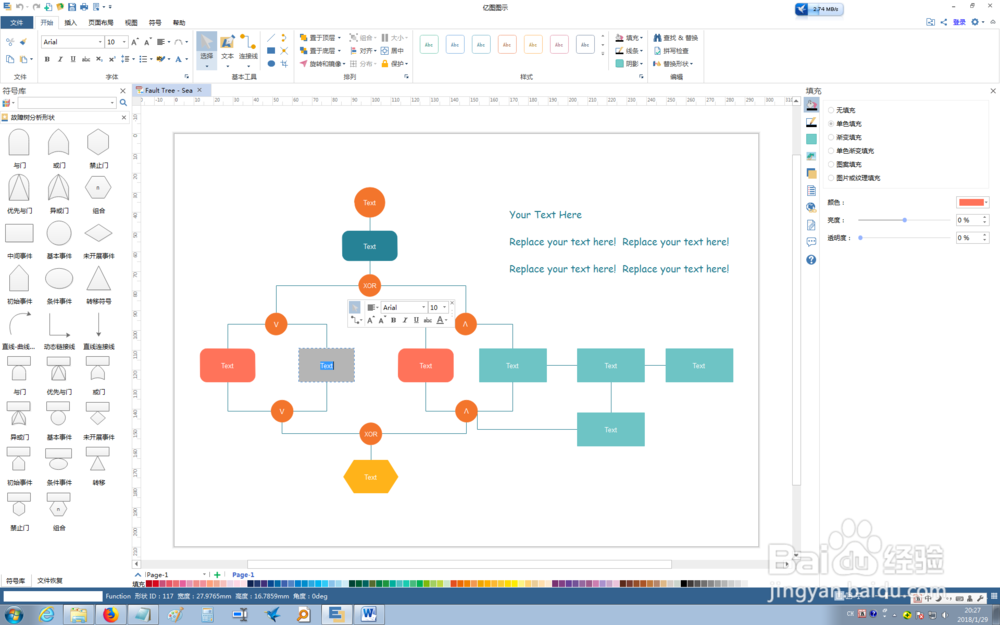Open the help question mark icon

tap(811, 260)
